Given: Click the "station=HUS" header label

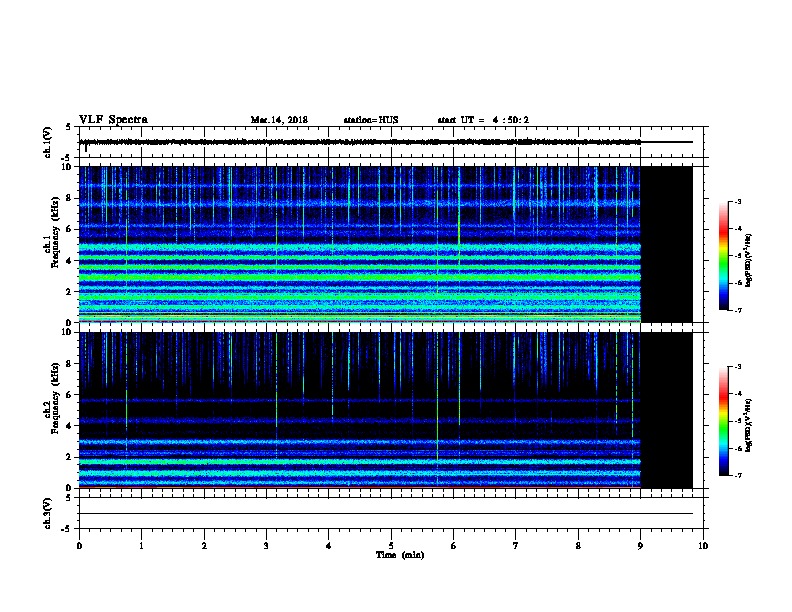Looking at the screenshot, I should [x=371, y=120].
